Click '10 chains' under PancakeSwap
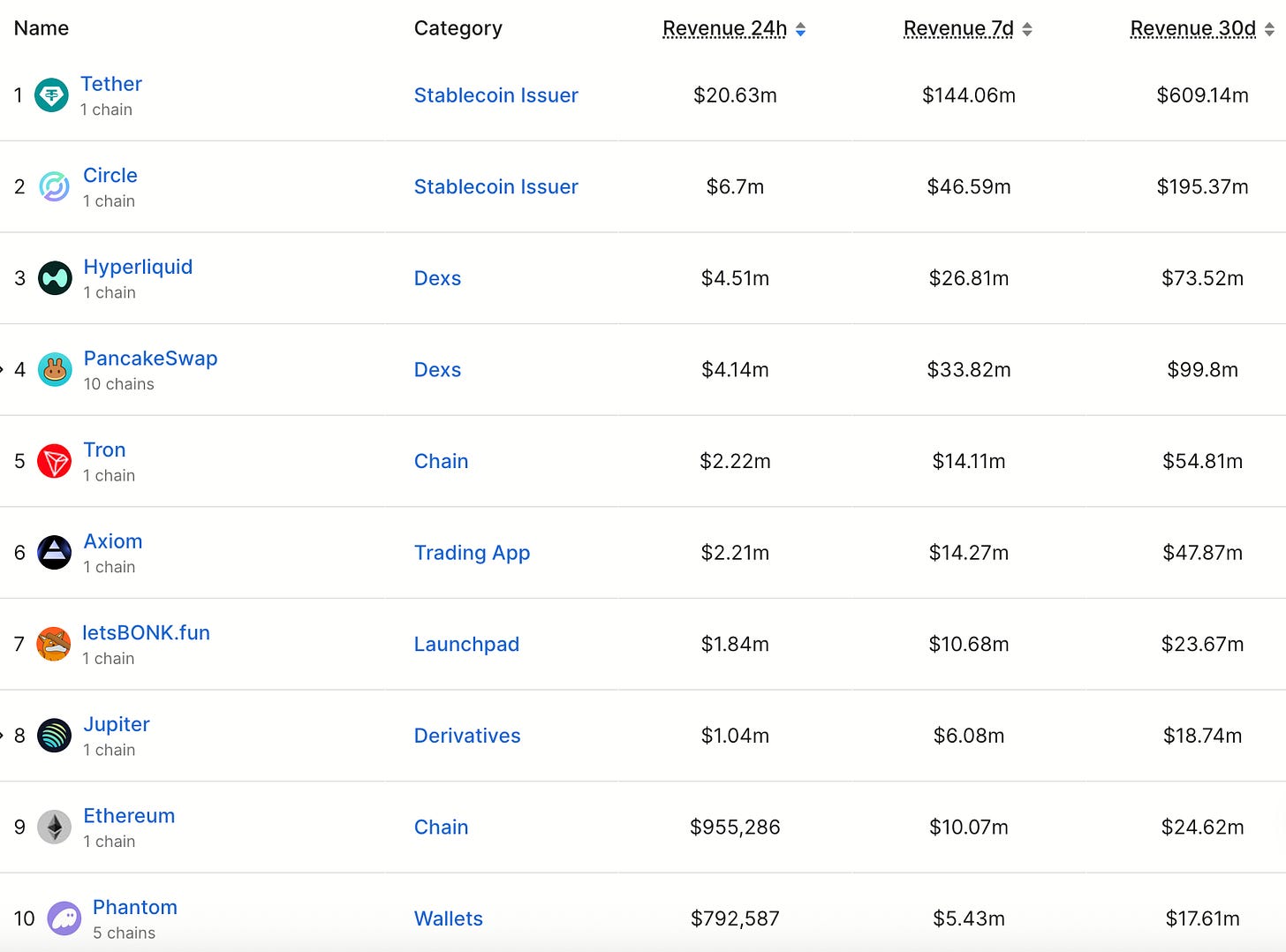The image size is (1286, 952). [x=119, y=384]
